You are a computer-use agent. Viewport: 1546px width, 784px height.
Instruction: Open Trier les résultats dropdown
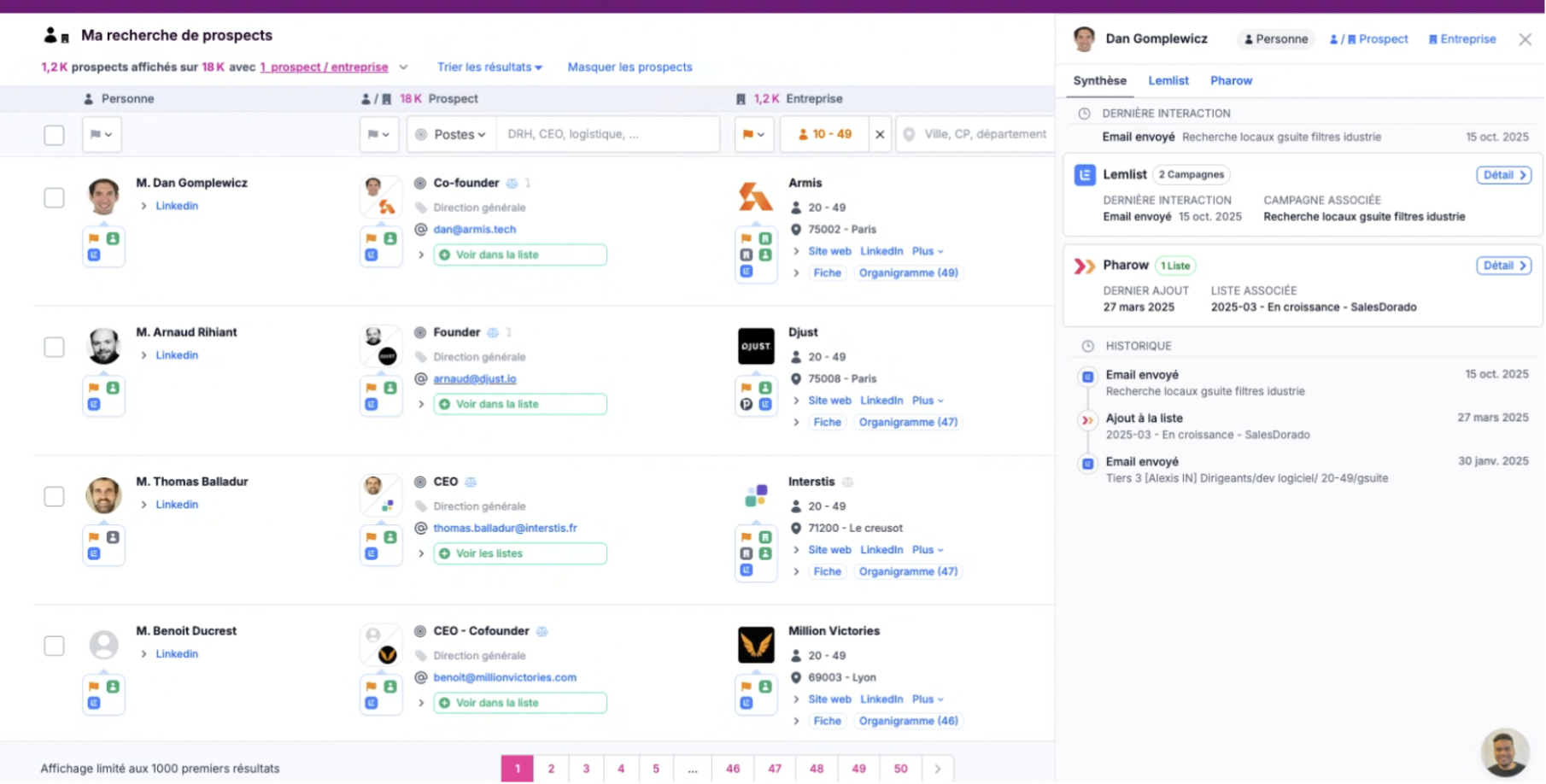[489, 67]
